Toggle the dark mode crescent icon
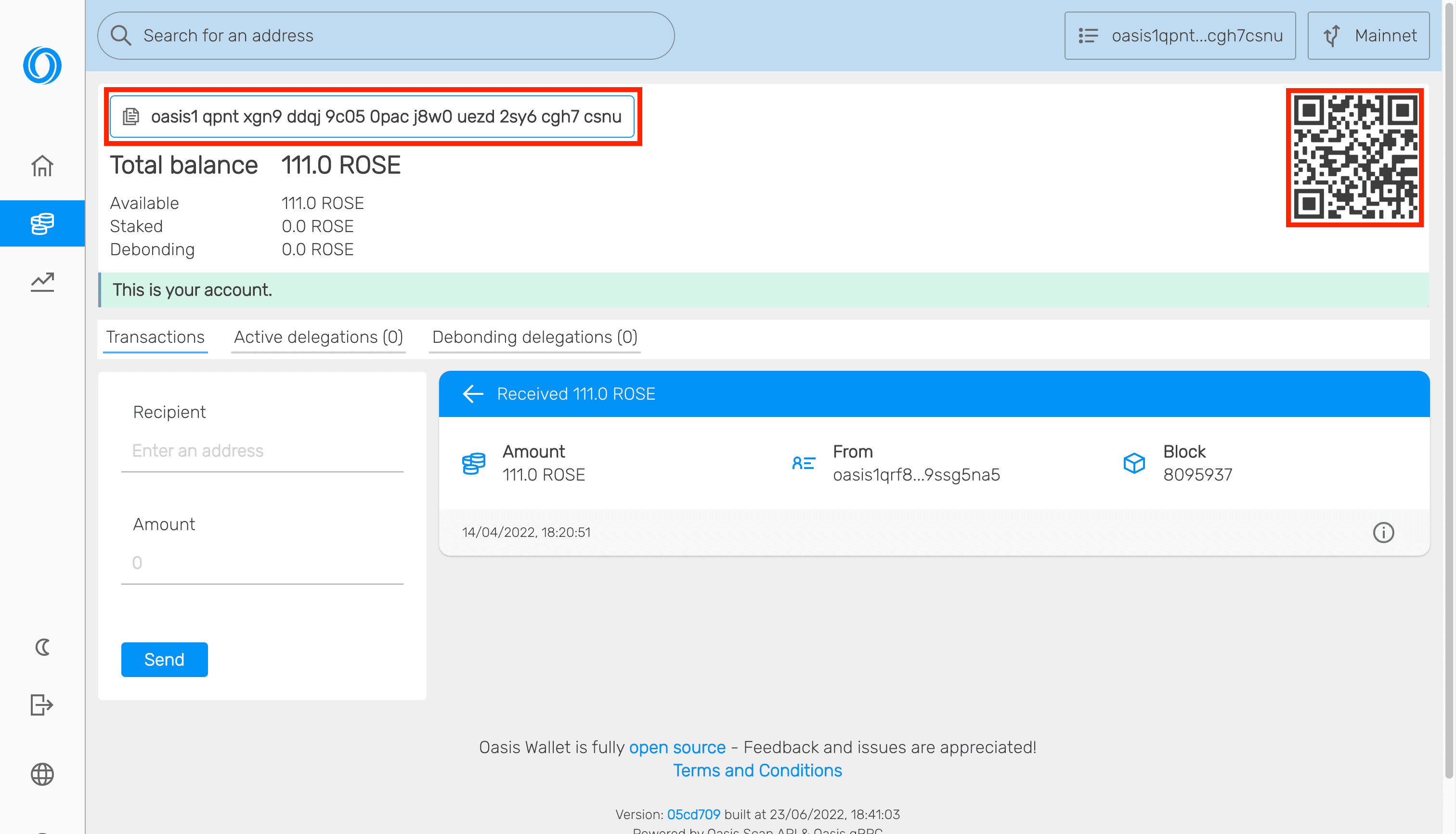Viewport: 1456px width, 834px height. coord(42,647)
